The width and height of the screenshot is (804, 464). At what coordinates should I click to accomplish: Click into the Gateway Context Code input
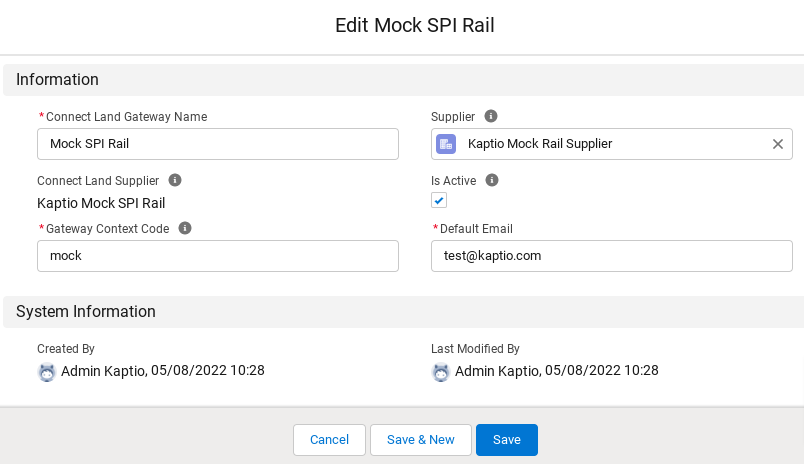[x=218, y=256]
